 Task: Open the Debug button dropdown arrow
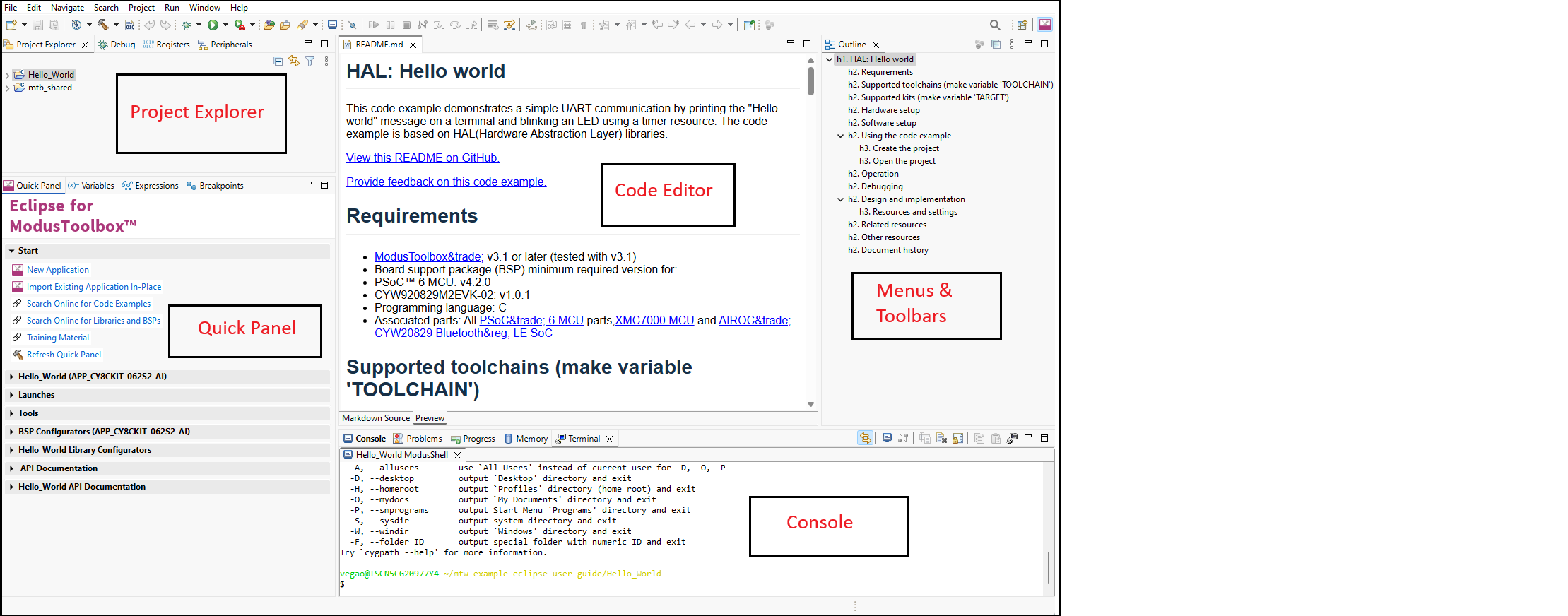(x=199, y=25)
